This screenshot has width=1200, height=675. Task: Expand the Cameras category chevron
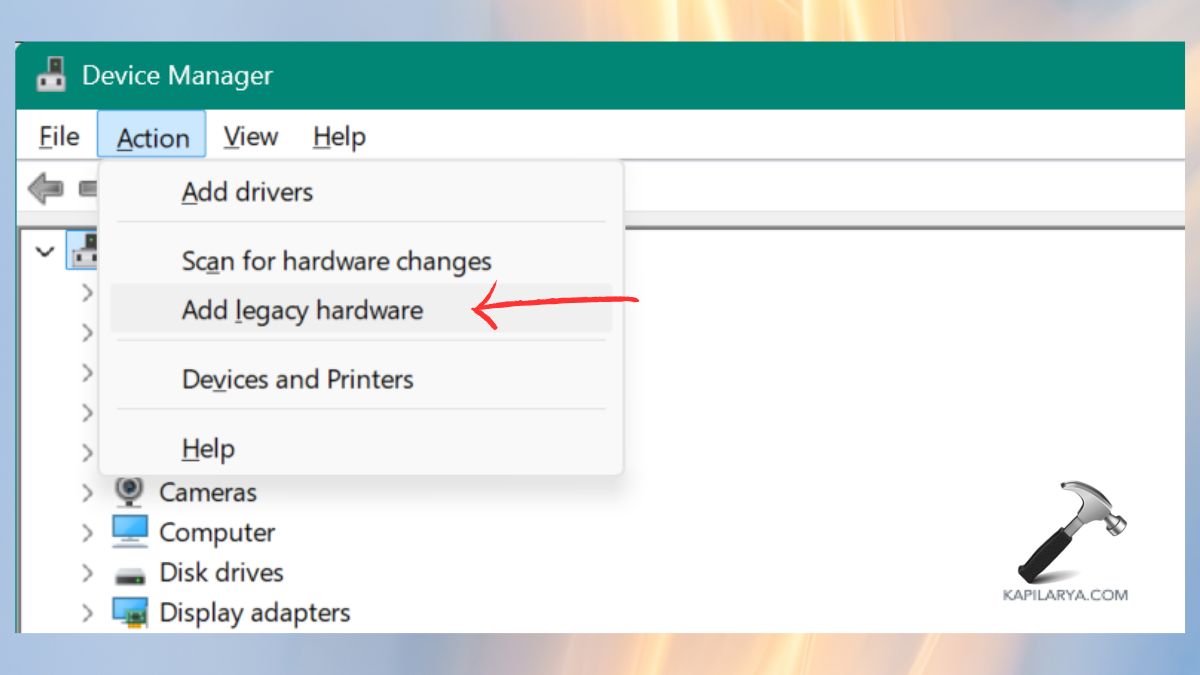pos(88,492)
